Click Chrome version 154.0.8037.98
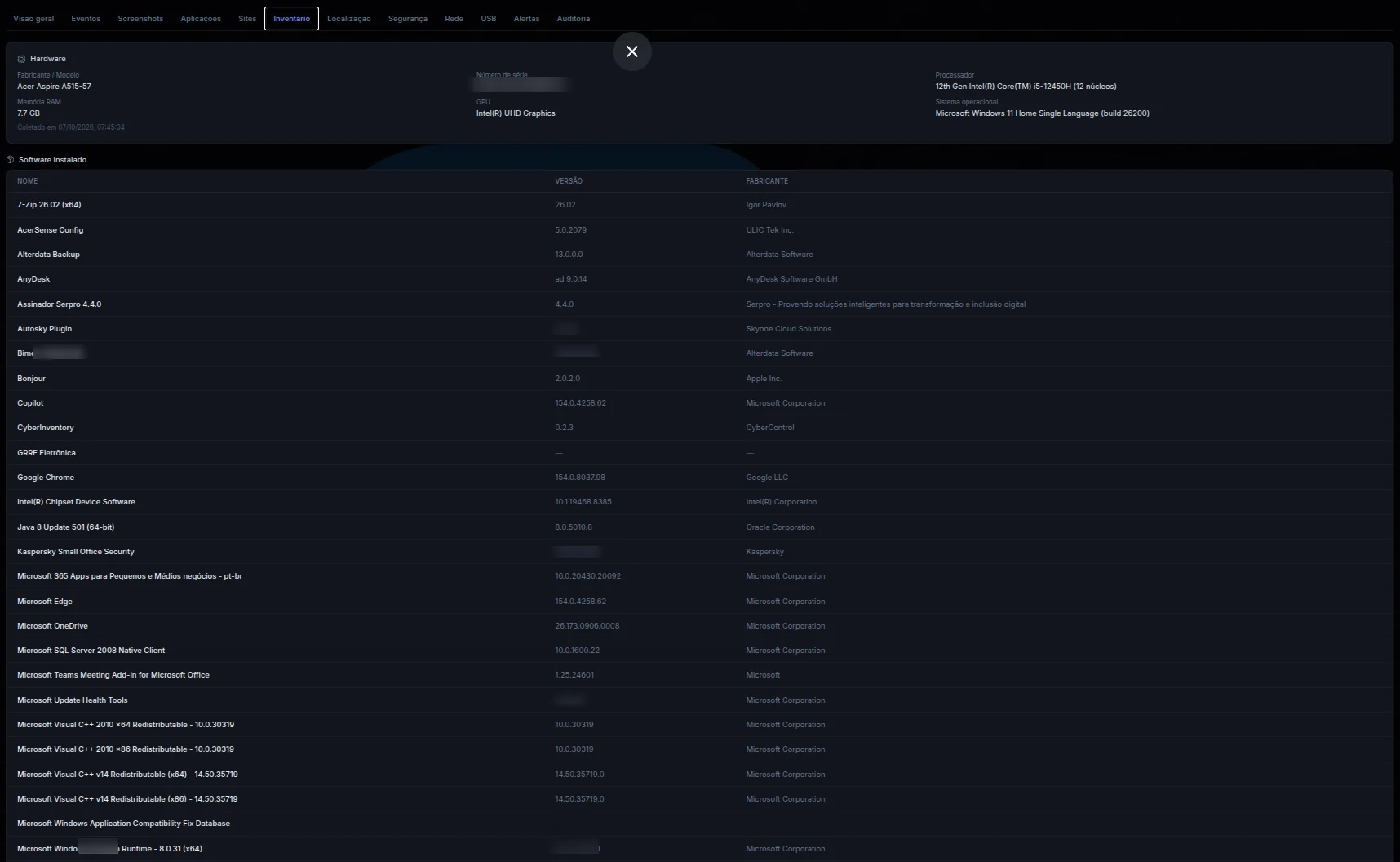The image size is (1400, 862). [x=580, y=478]
